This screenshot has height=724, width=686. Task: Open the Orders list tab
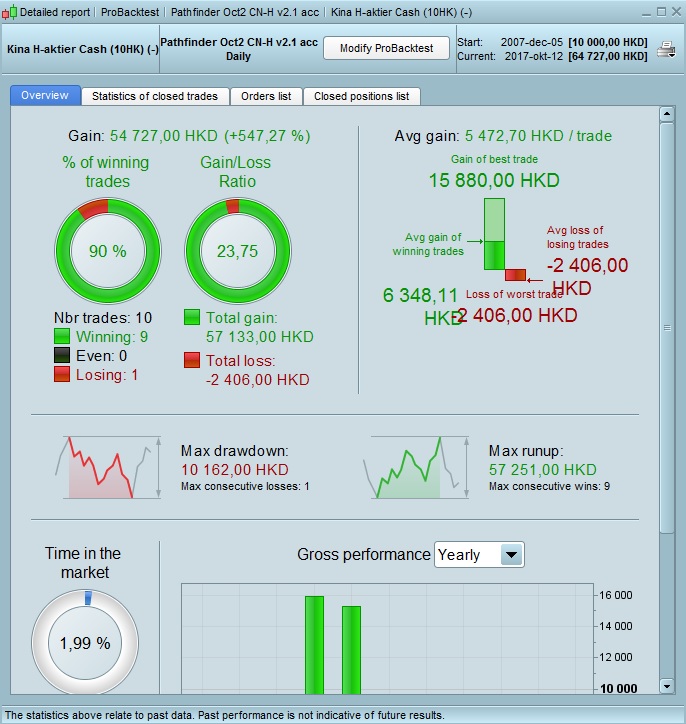click(x=266, y=96)
